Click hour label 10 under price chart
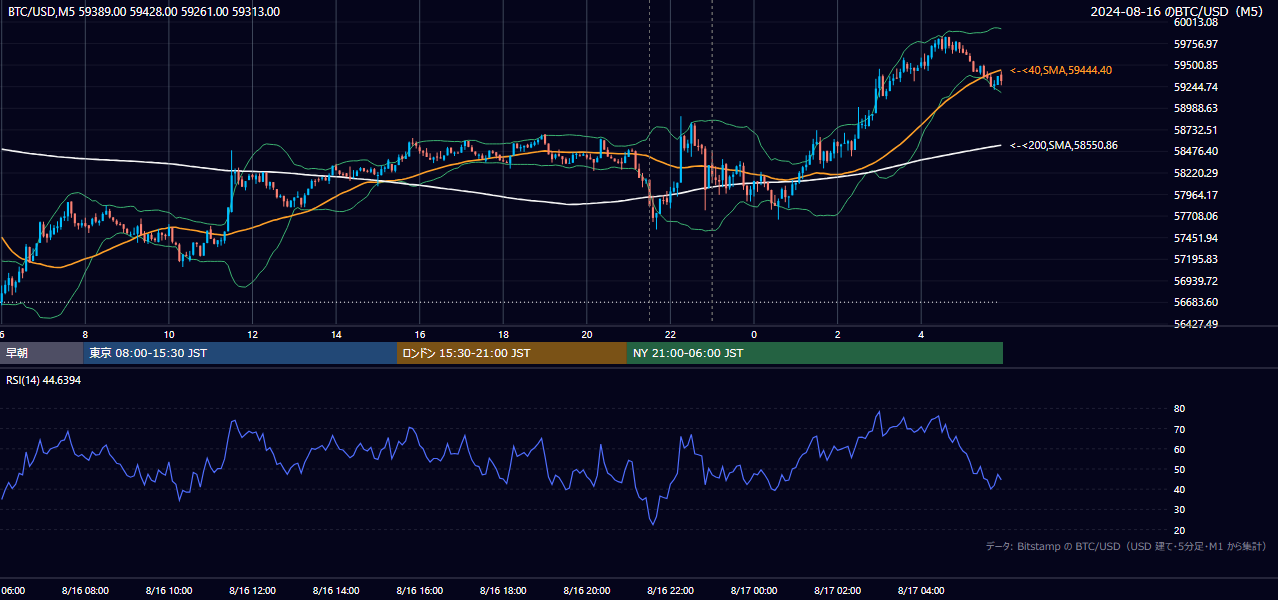 (169, 334)
